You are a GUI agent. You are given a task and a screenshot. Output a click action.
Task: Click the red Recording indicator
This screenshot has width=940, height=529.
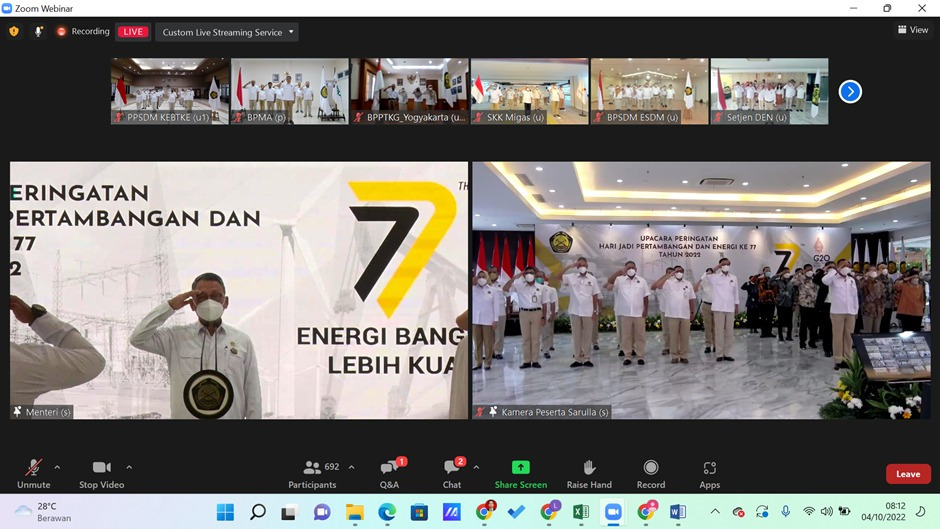(x=83, y=31)
